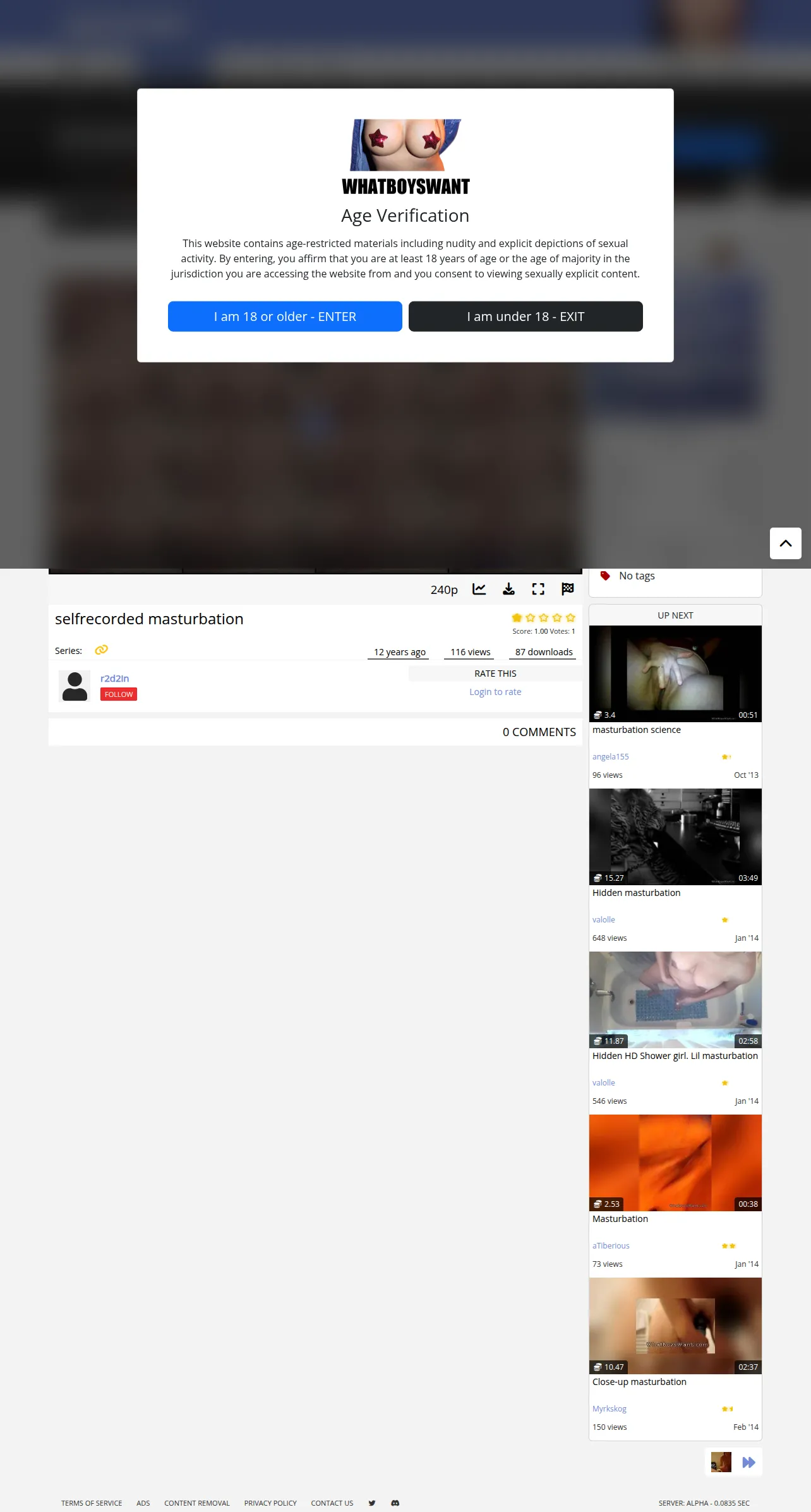The image size is (811, 1512).
Task: Click the Discord icon in the footer
Action: point(395,1503)
